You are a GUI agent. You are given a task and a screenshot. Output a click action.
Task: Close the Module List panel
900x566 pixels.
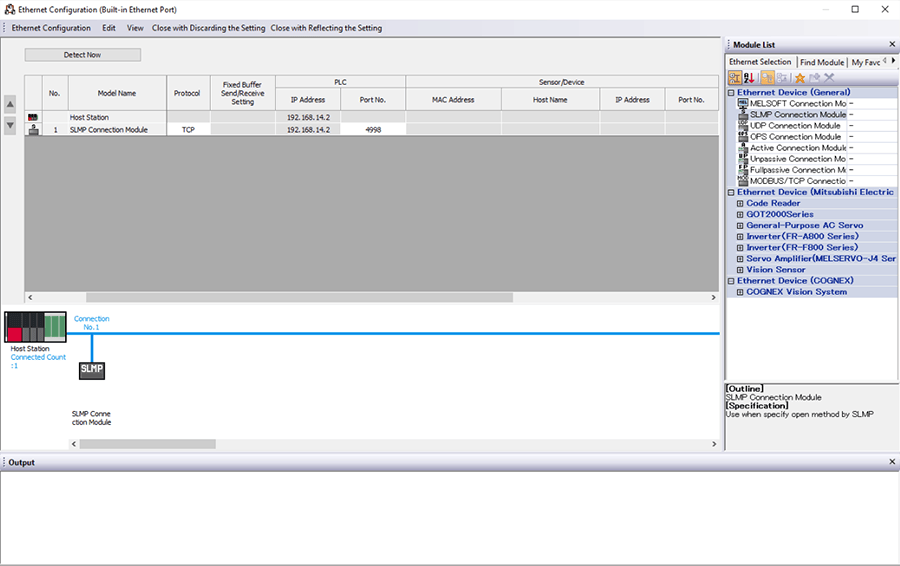coord(892,44)
